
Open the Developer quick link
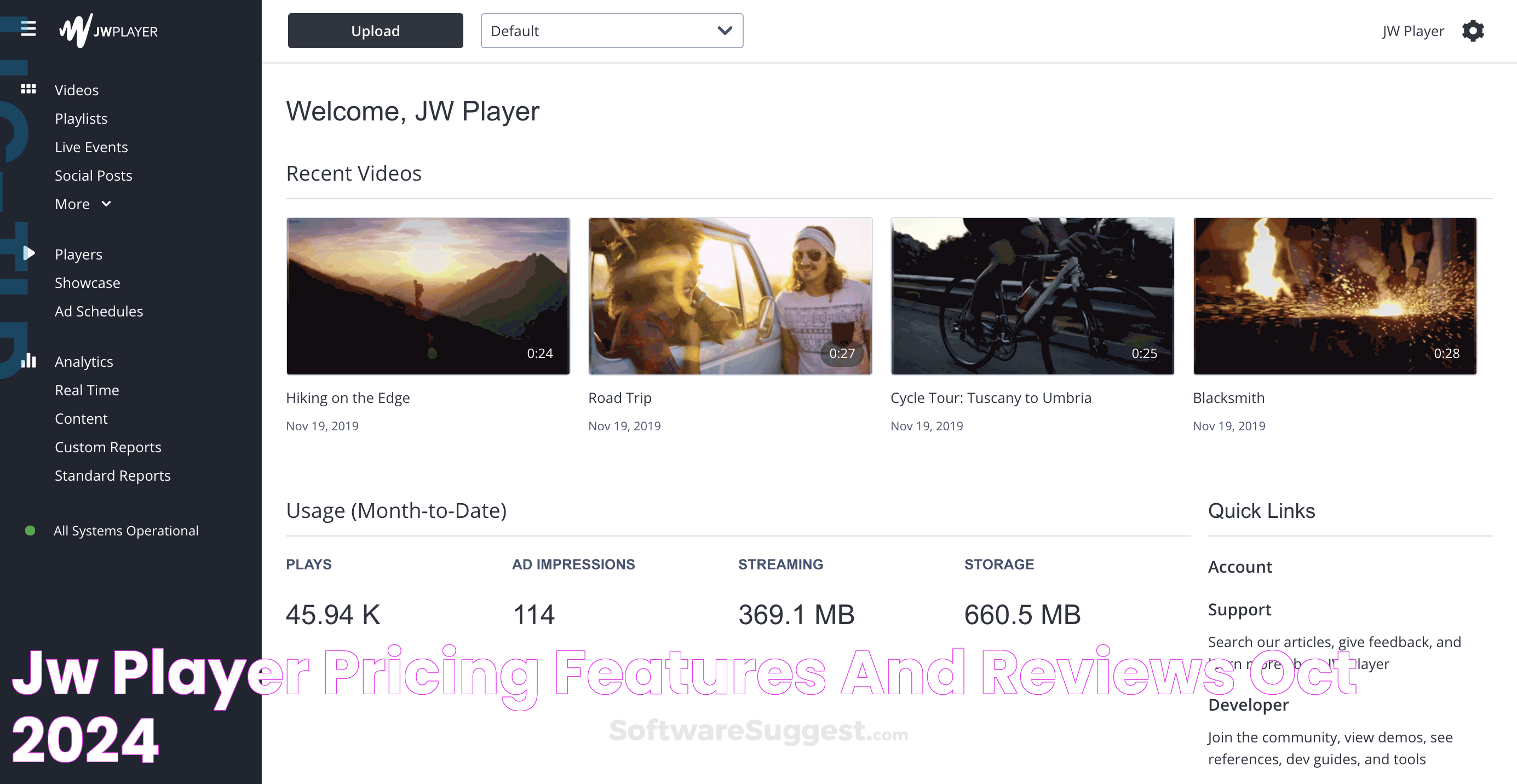[x=1249, y=705]
